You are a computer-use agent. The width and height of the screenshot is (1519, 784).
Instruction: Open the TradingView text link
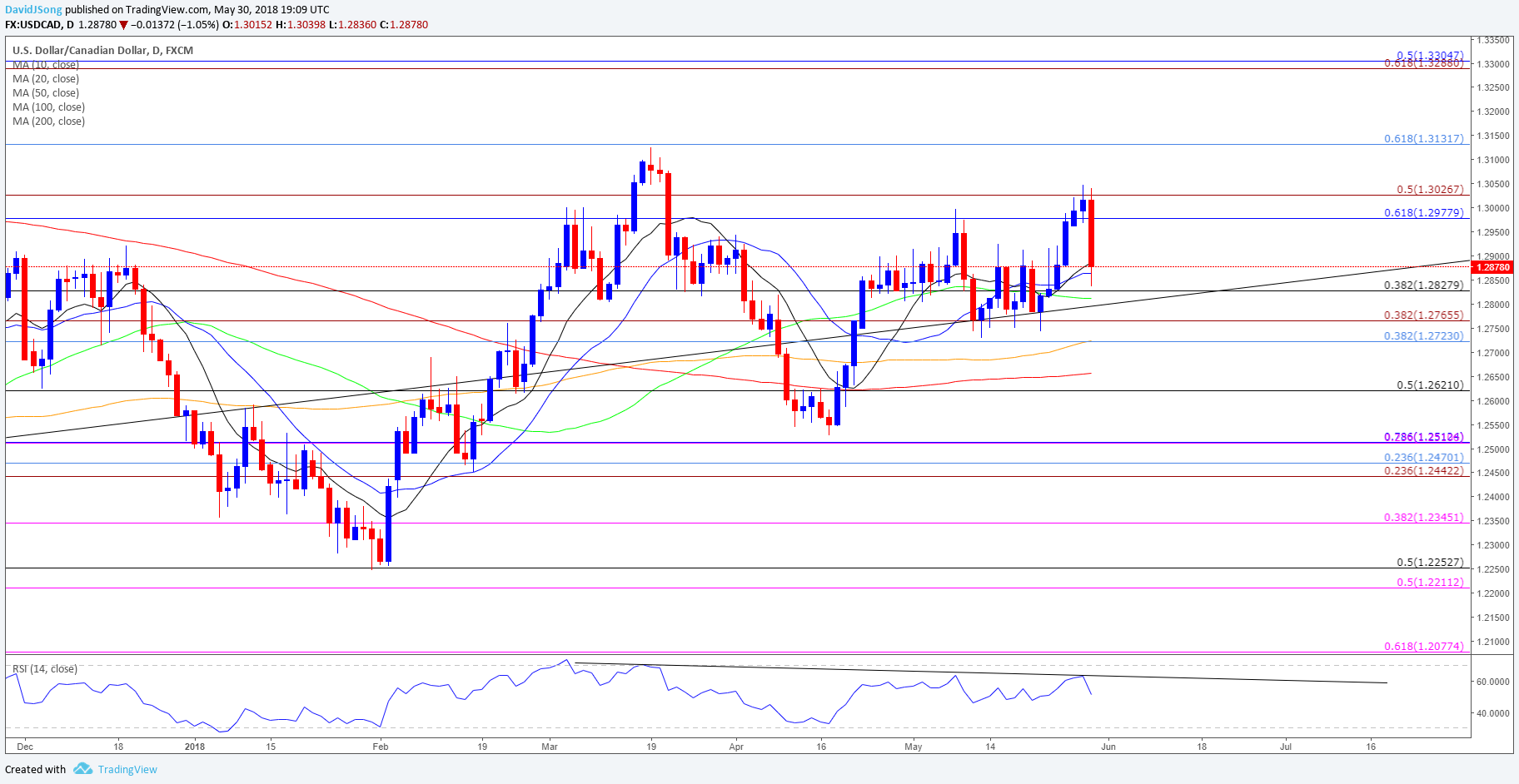[127, 769]
